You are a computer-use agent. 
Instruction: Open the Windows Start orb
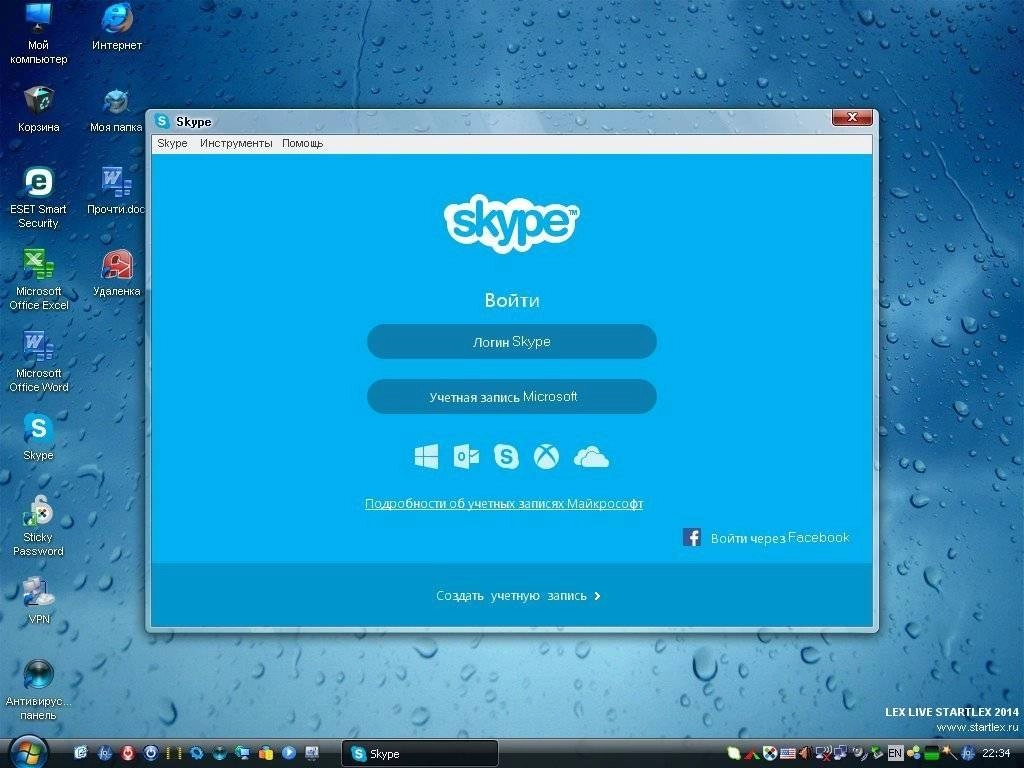coord(27,753)
